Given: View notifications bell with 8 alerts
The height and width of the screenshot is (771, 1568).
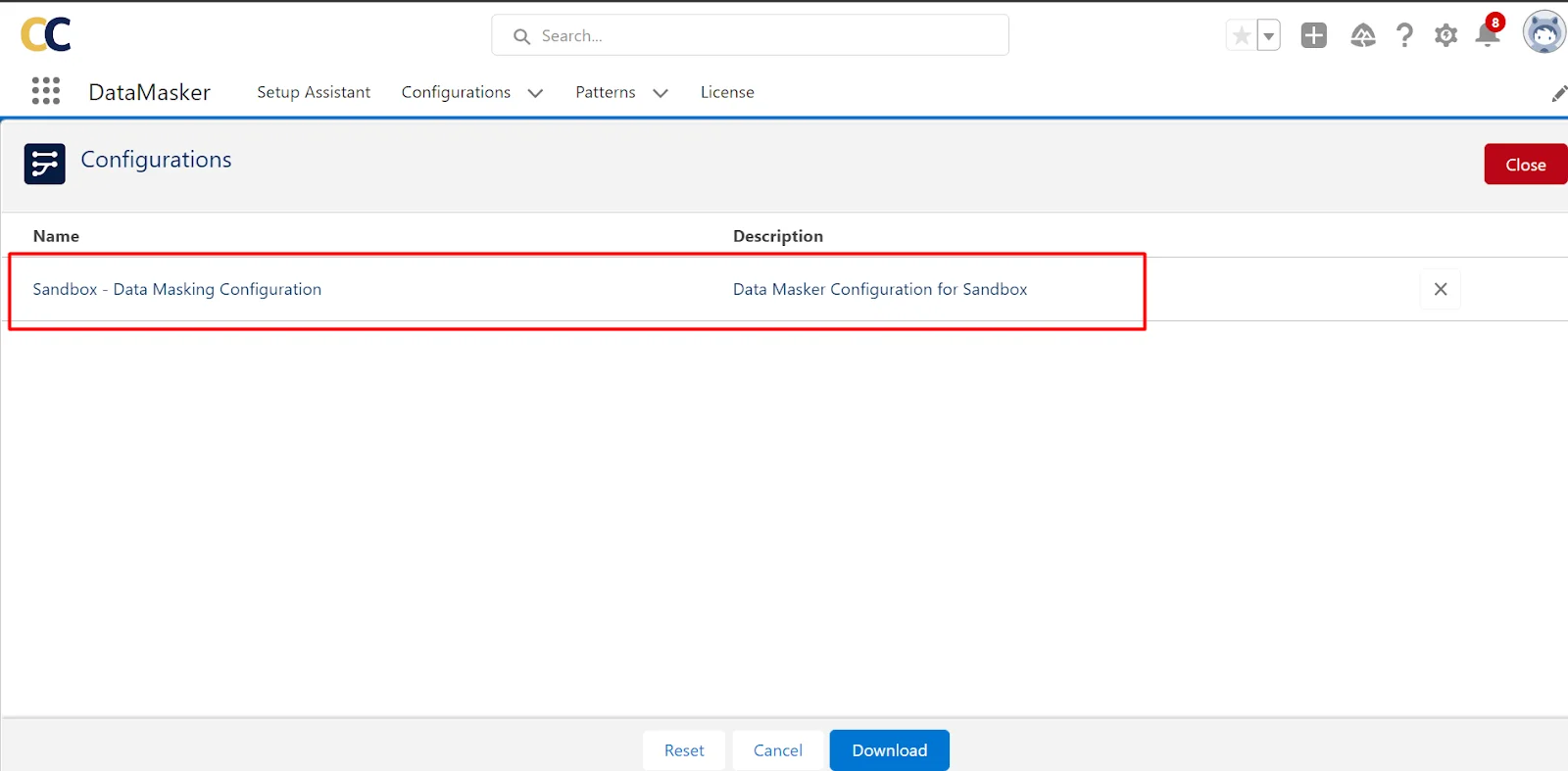Looking at the screenshot, I should [1488, 35].
